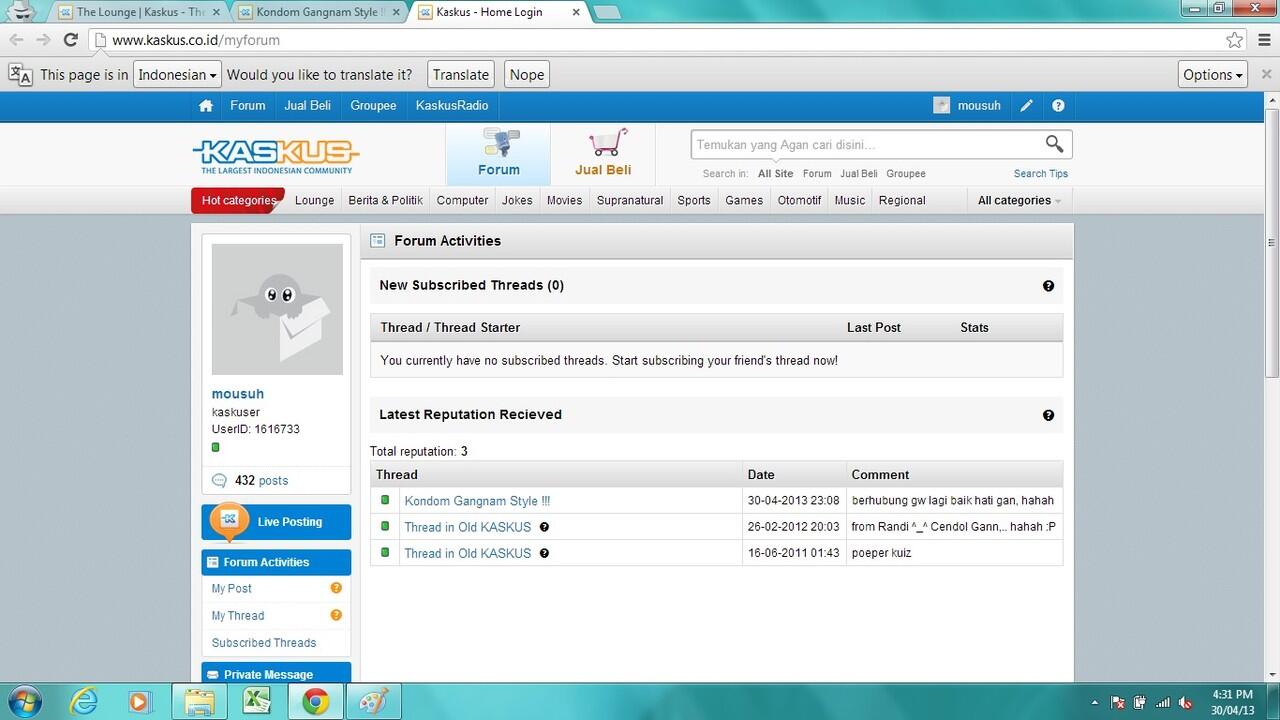Click the Kaskus logo

click(276, 154)
